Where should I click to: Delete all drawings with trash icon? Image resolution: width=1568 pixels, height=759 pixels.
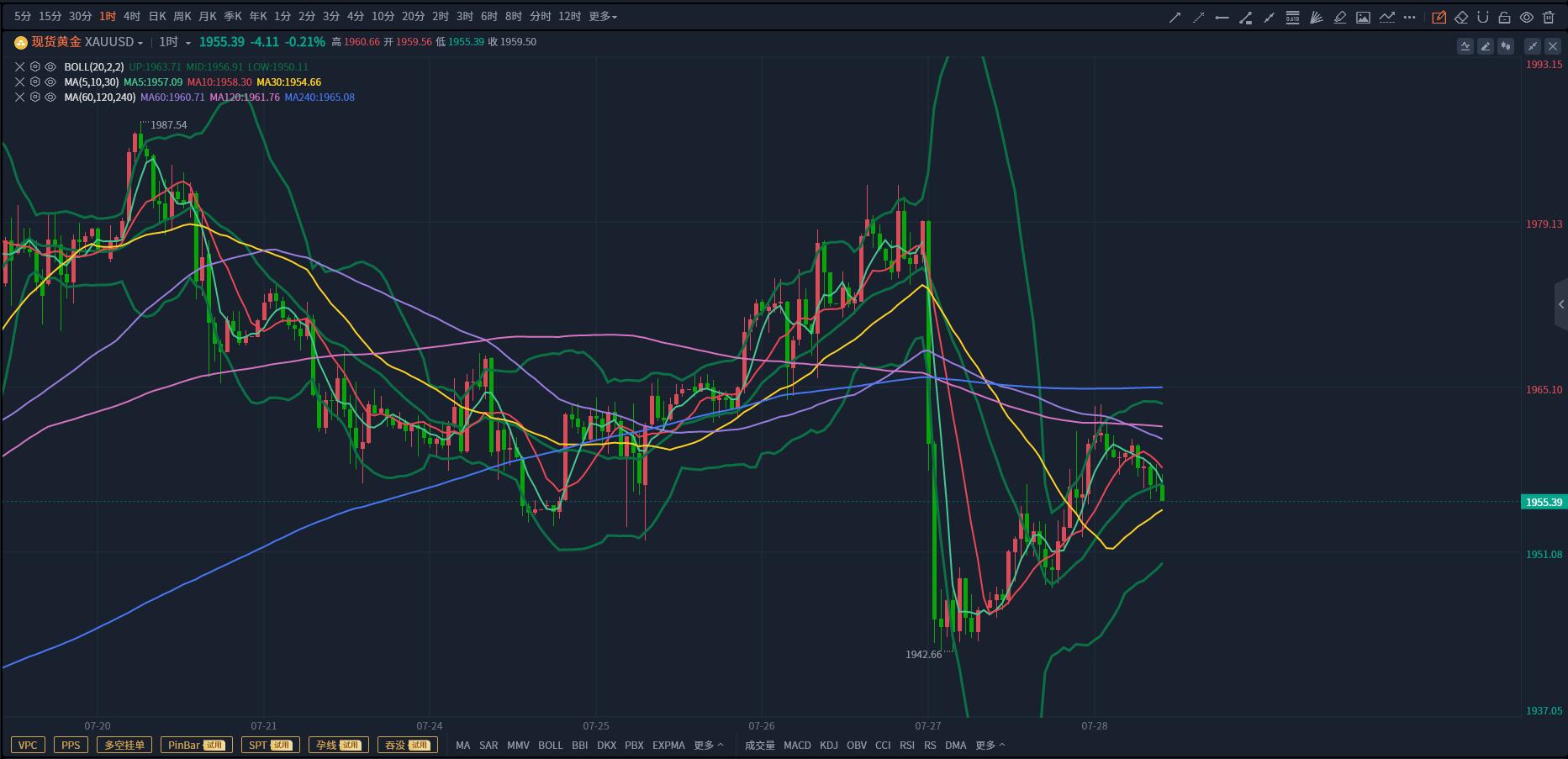pos(1549,17)
